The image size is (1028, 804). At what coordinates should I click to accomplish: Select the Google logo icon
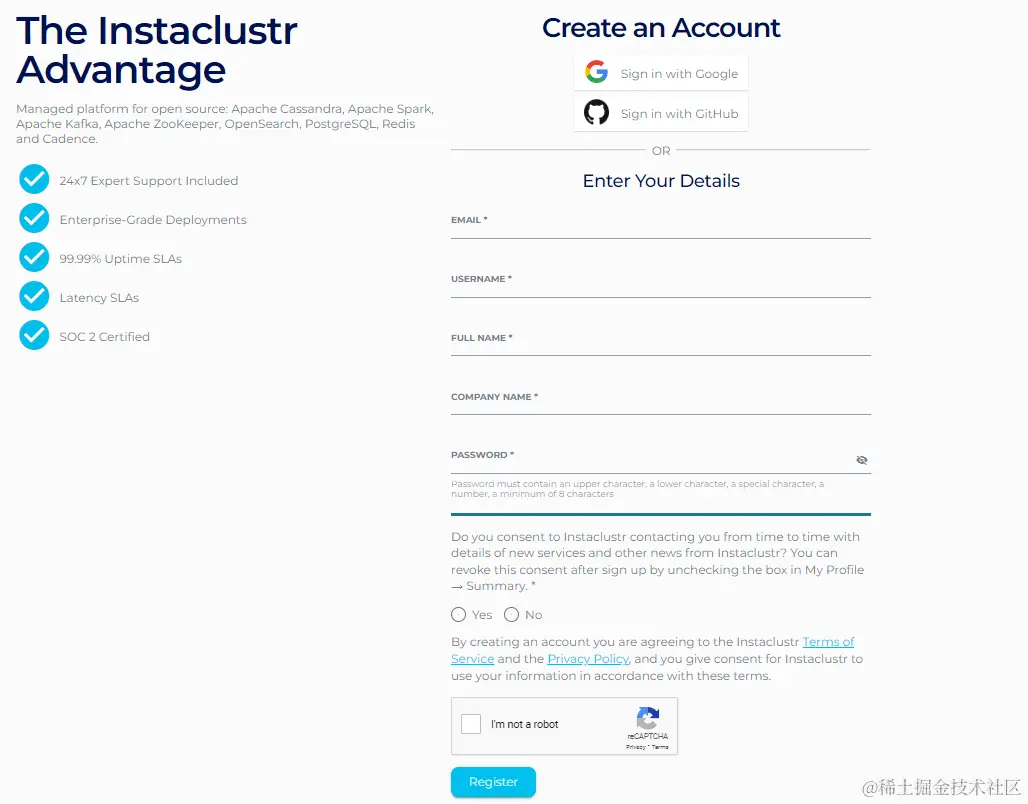tap(596, 71)
